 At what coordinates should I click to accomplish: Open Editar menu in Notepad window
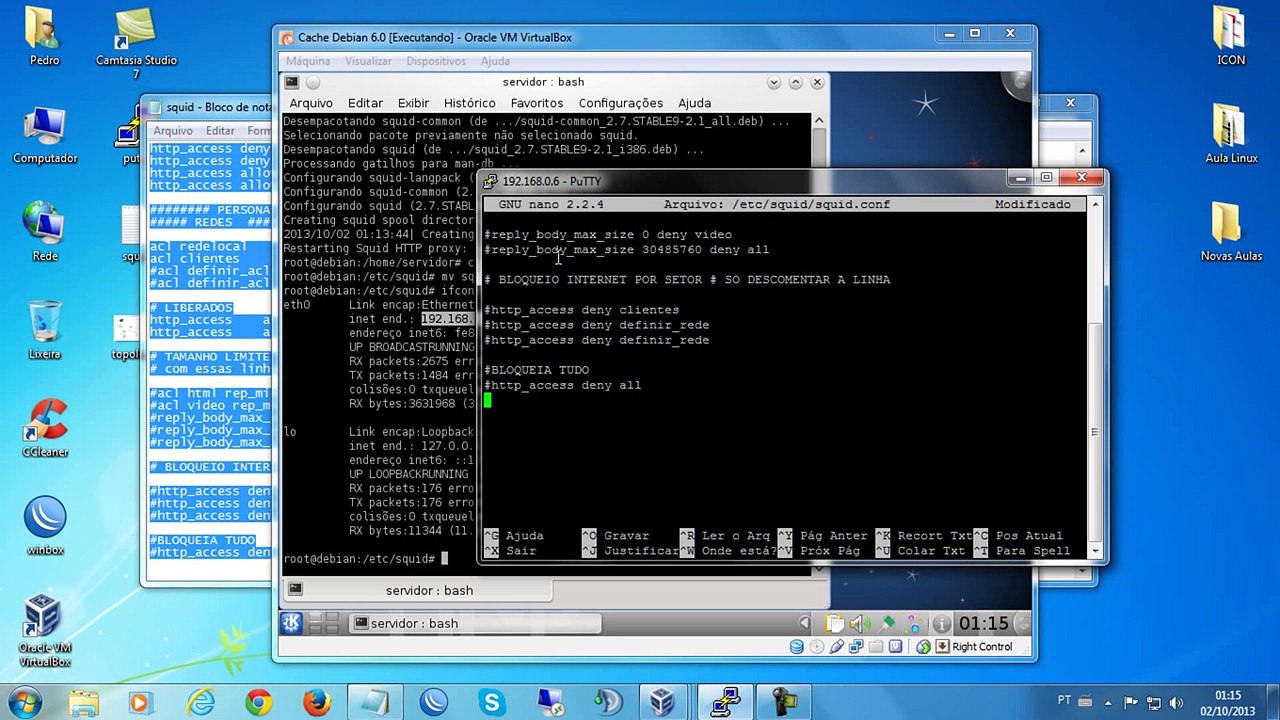[220, 131]
